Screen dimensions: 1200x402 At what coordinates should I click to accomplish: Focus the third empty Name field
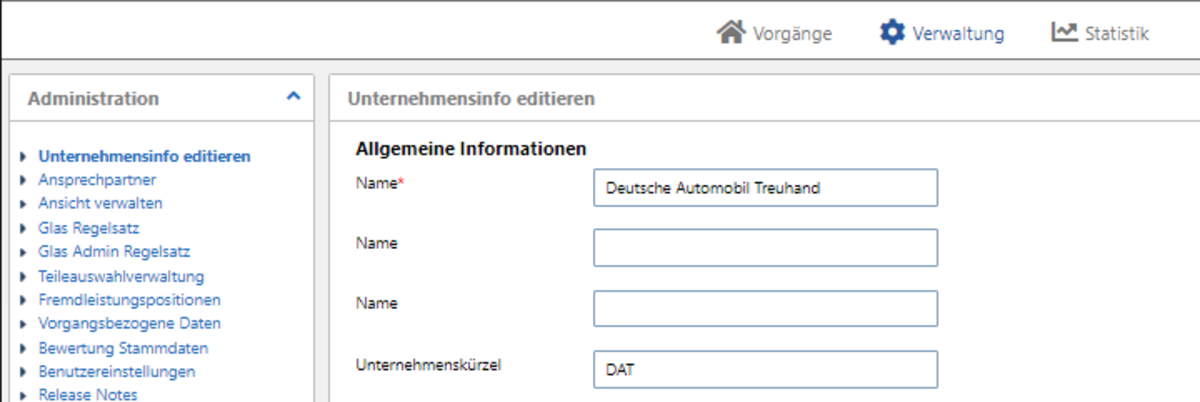point(766,308)
